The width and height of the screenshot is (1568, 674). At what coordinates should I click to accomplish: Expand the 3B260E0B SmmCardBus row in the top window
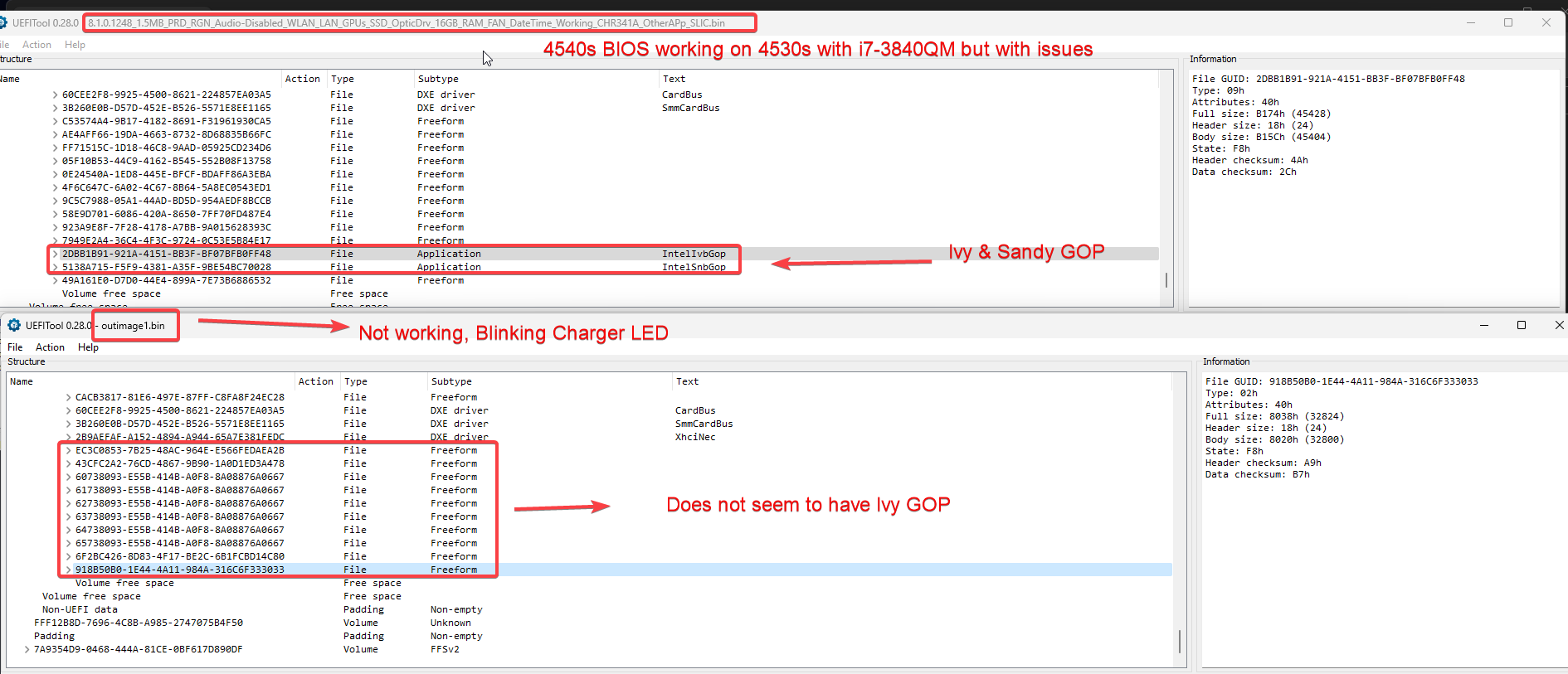coord(56,108)
